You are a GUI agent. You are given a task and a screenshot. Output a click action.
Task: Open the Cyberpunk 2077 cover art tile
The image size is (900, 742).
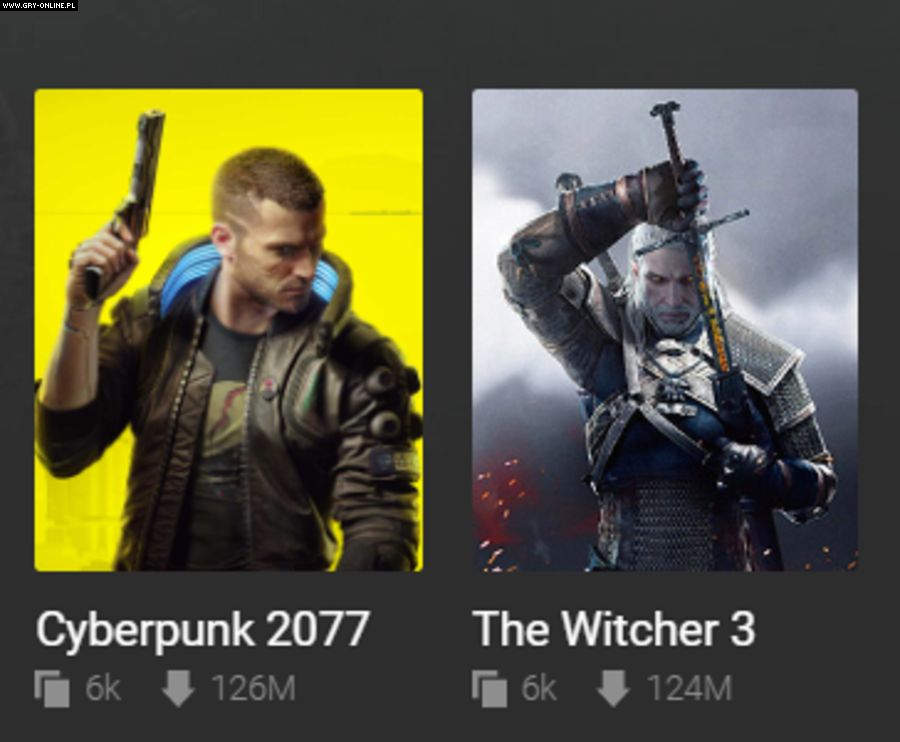228,330
